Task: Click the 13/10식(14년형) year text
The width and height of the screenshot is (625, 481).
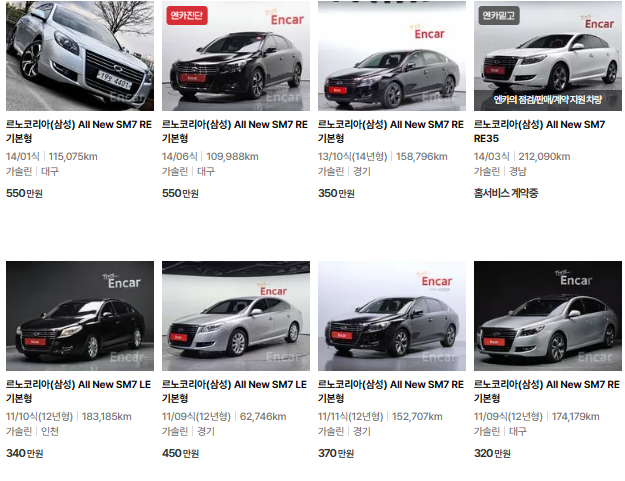Action: [x=353, y=157]
